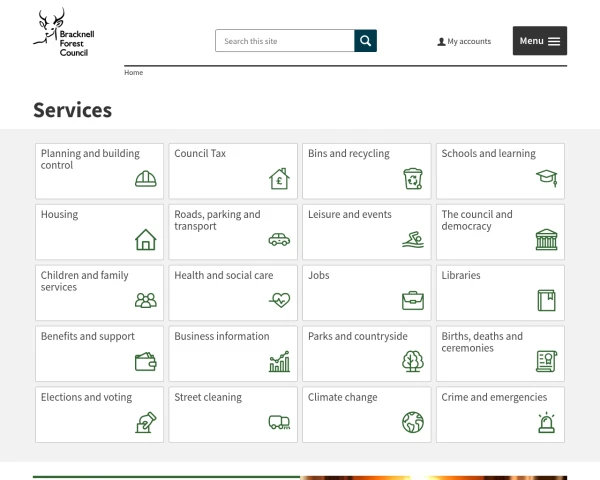Click the Bracknell Forest Council logo
The width and height of the screenshot is (600, 480).
(x=63, y=34)
